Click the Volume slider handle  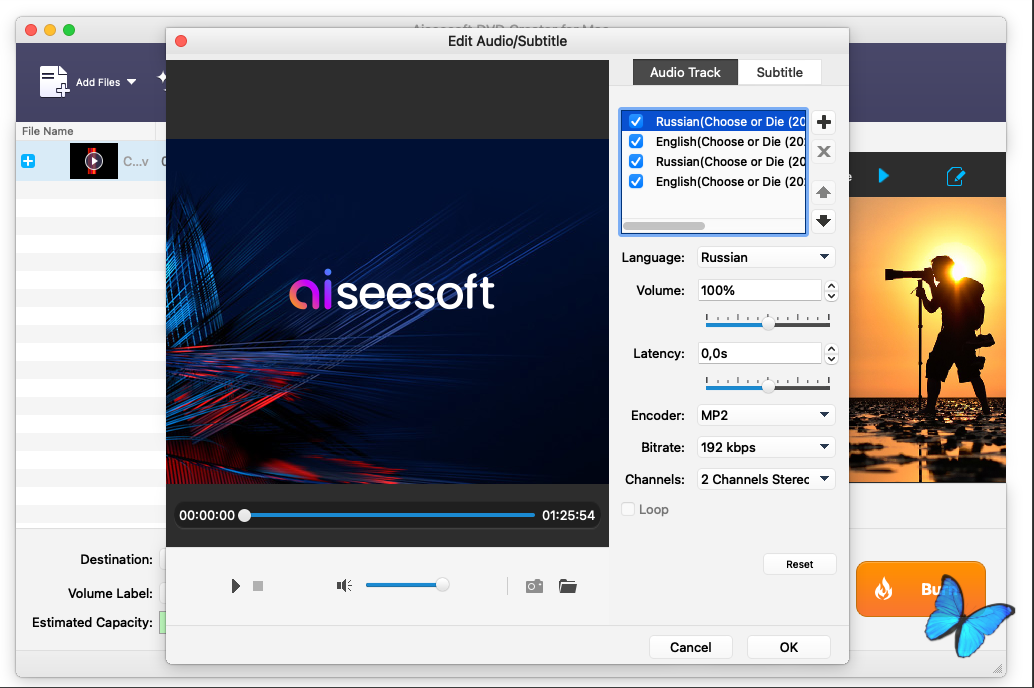click(768, 323)
